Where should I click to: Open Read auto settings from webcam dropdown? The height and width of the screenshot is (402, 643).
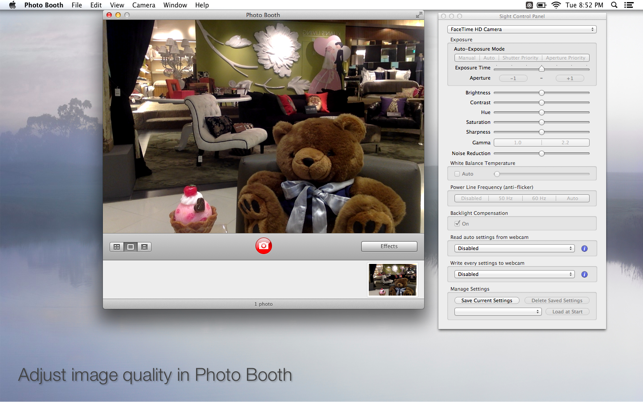pyautogui.click(x=514, y=248)
